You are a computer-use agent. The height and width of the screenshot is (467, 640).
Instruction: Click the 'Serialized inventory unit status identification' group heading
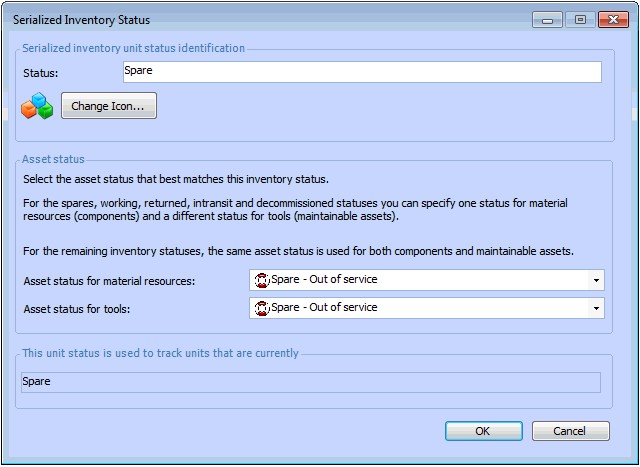coord(133,48)
